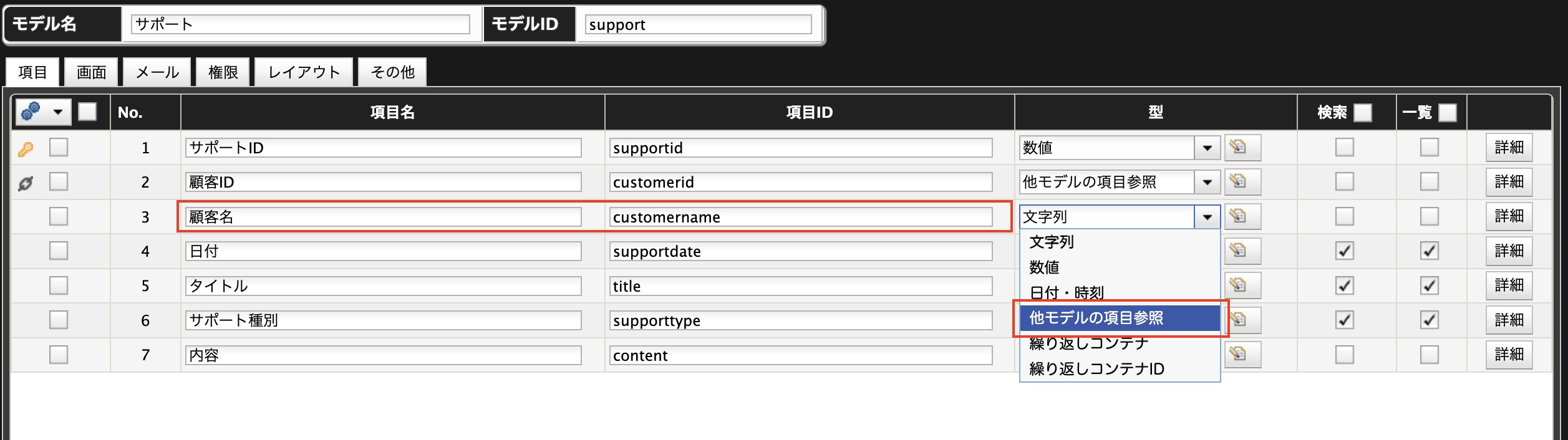Enable 一覧 checkbox for サポートID row
This screenshot has height=440, width=1568.
point(1430,147)
